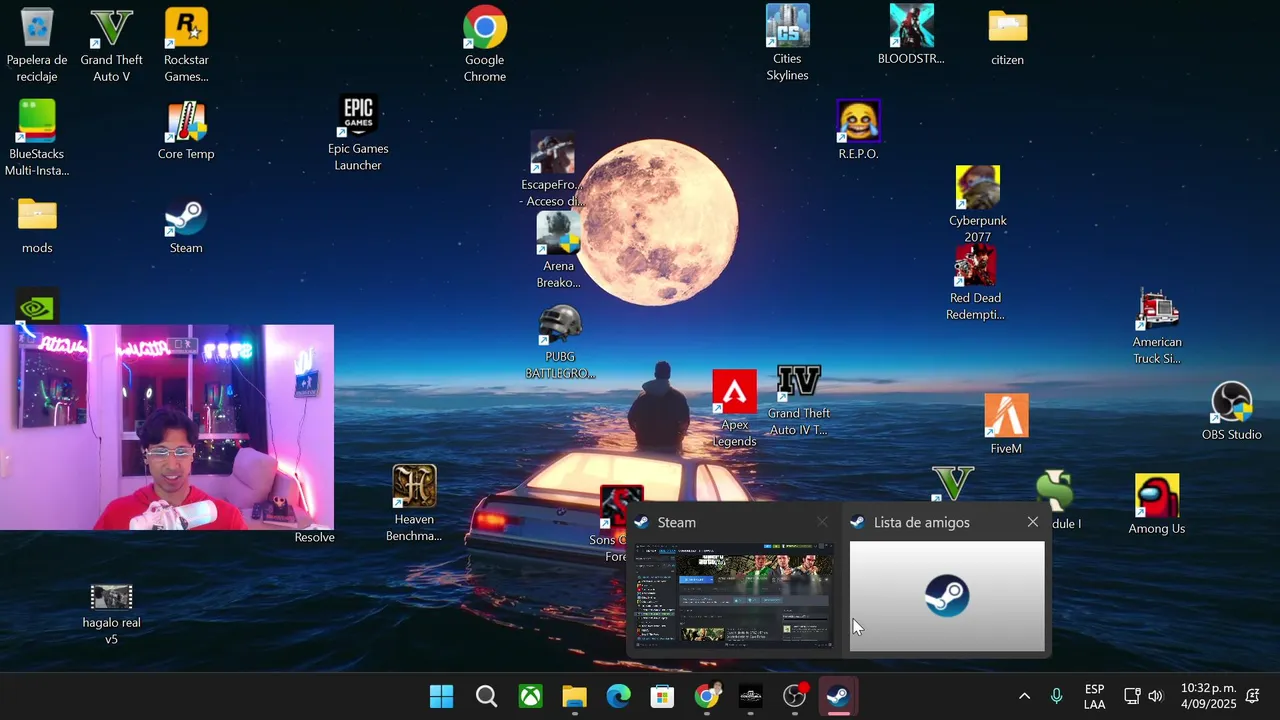Open the clock and calendar flyout
Screen dimensions: 1280x720
tap(1208, 696)
